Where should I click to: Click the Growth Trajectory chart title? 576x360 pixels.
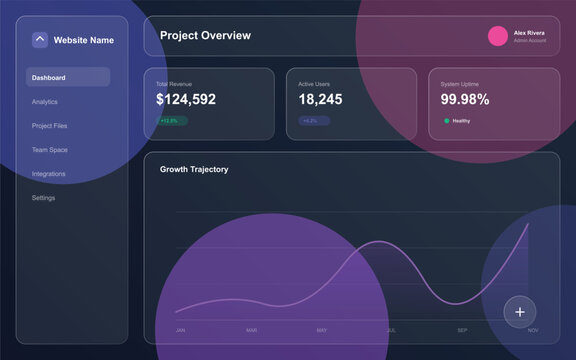(194, 169)
